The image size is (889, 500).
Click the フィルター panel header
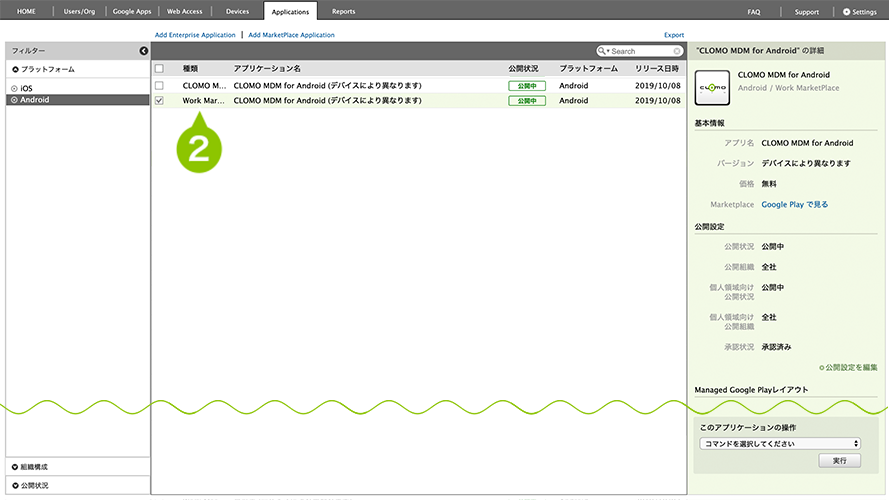(x=78, y=51)
